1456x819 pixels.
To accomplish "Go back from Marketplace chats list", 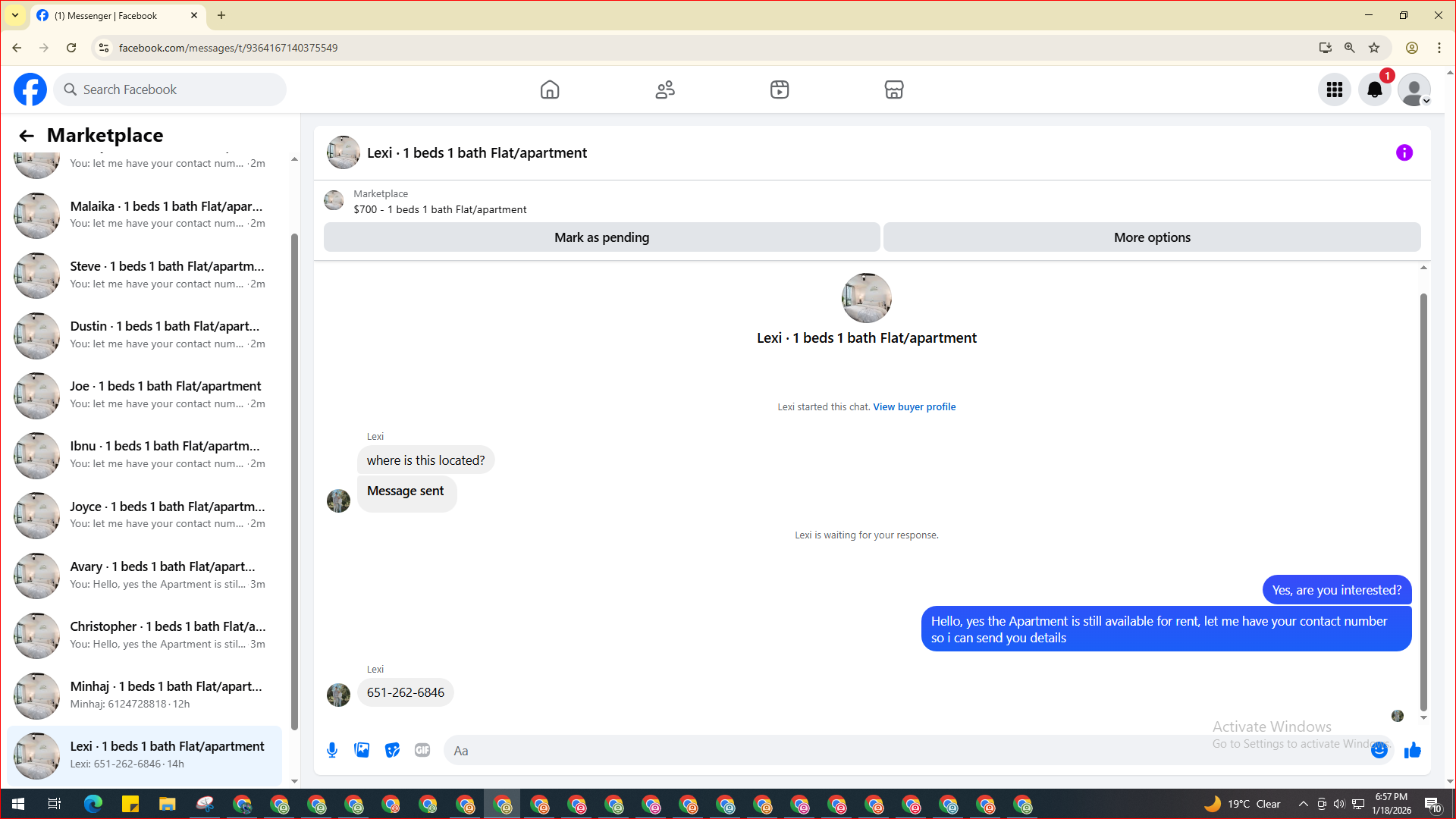I will (27, 136).
